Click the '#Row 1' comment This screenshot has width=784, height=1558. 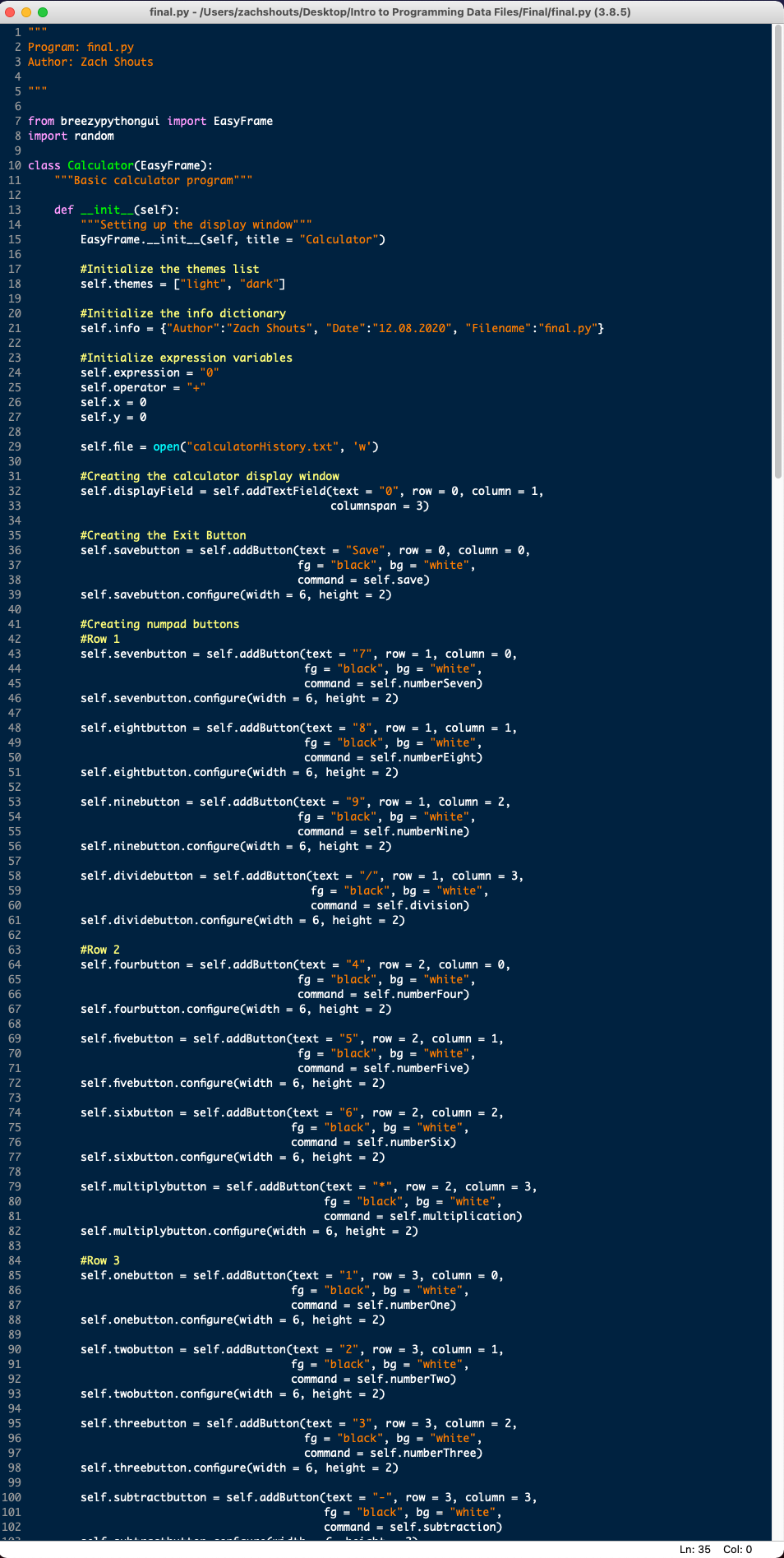100,639
